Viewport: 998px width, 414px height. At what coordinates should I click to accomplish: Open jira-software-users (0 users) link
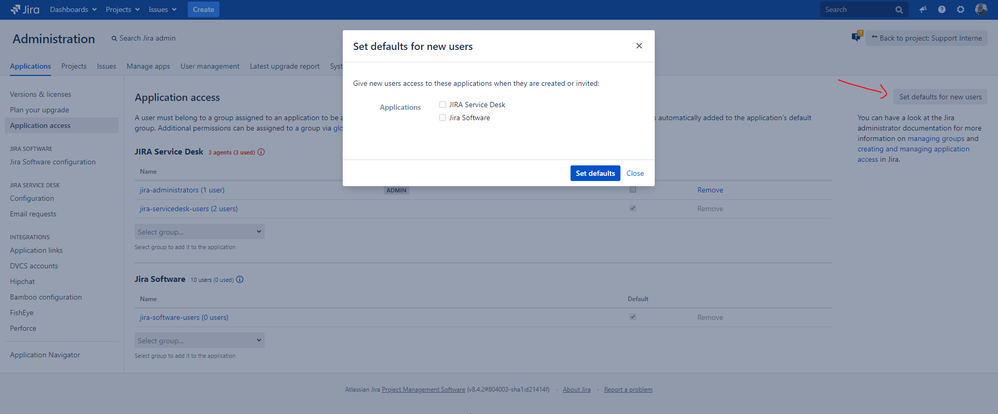pyautogui.click(x=184, y=317)
